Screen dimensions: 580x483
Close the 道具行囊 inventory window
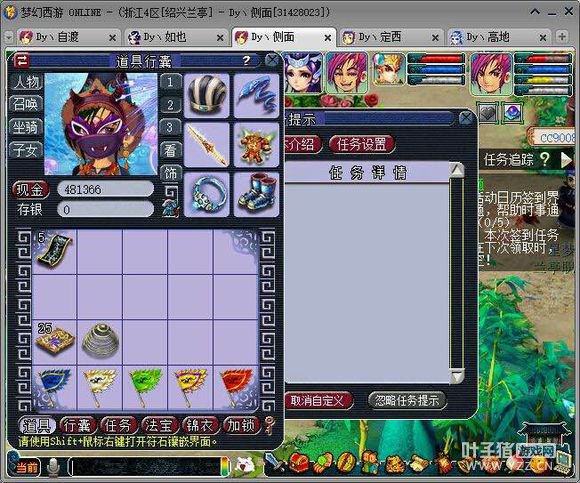[272, 60]
